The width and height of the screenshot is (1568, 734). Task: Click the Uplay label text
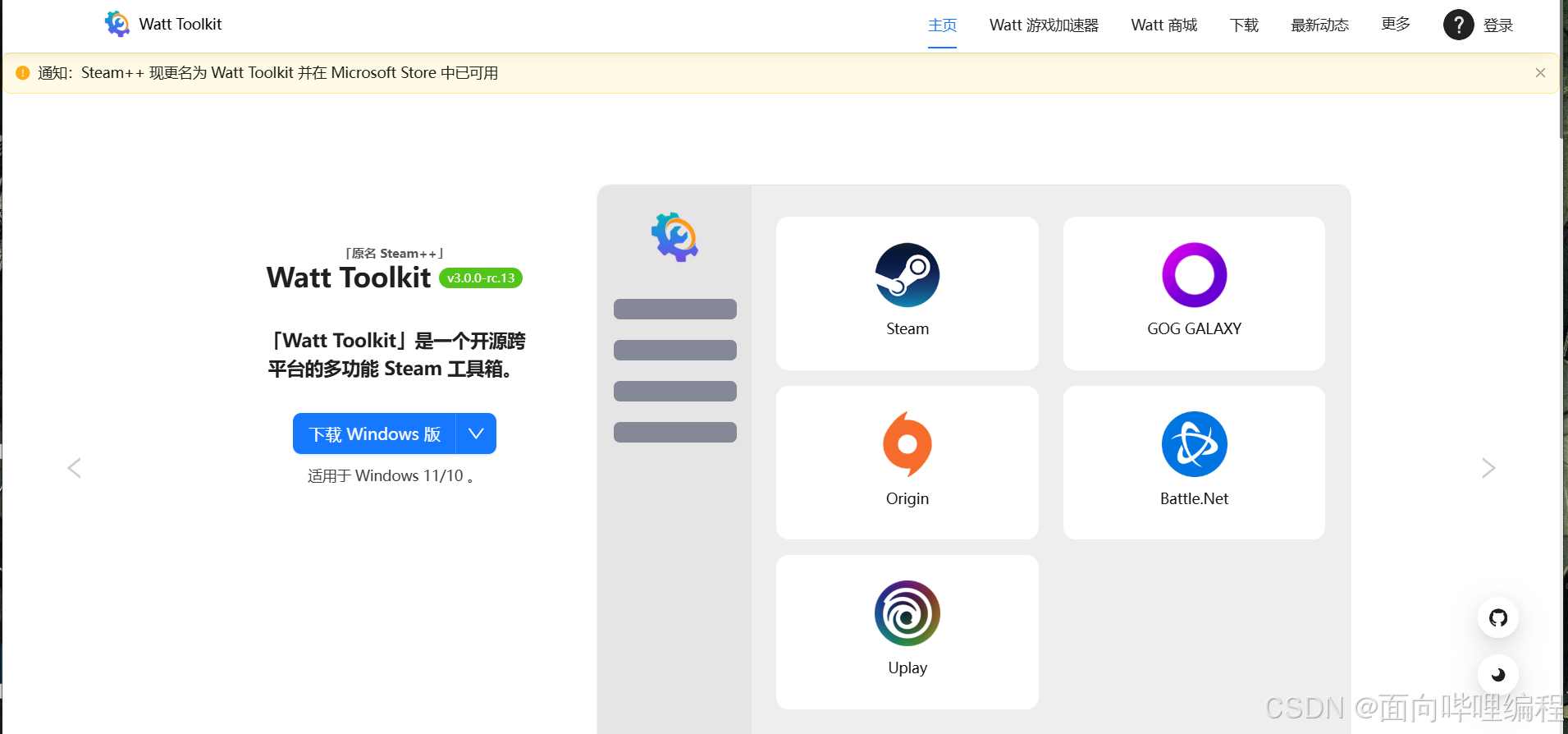(907, 667)
